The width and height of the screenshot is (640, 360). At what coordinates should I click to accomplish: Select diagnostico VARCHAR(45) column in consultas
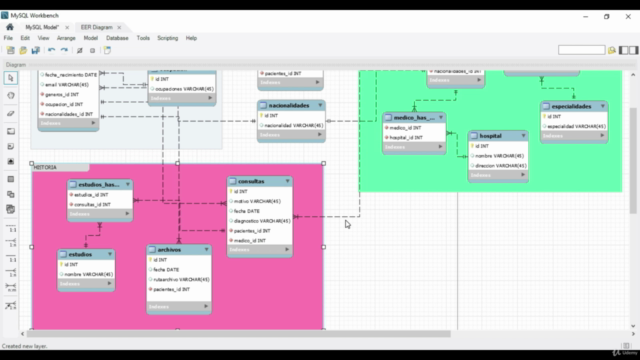click(261, 221)
